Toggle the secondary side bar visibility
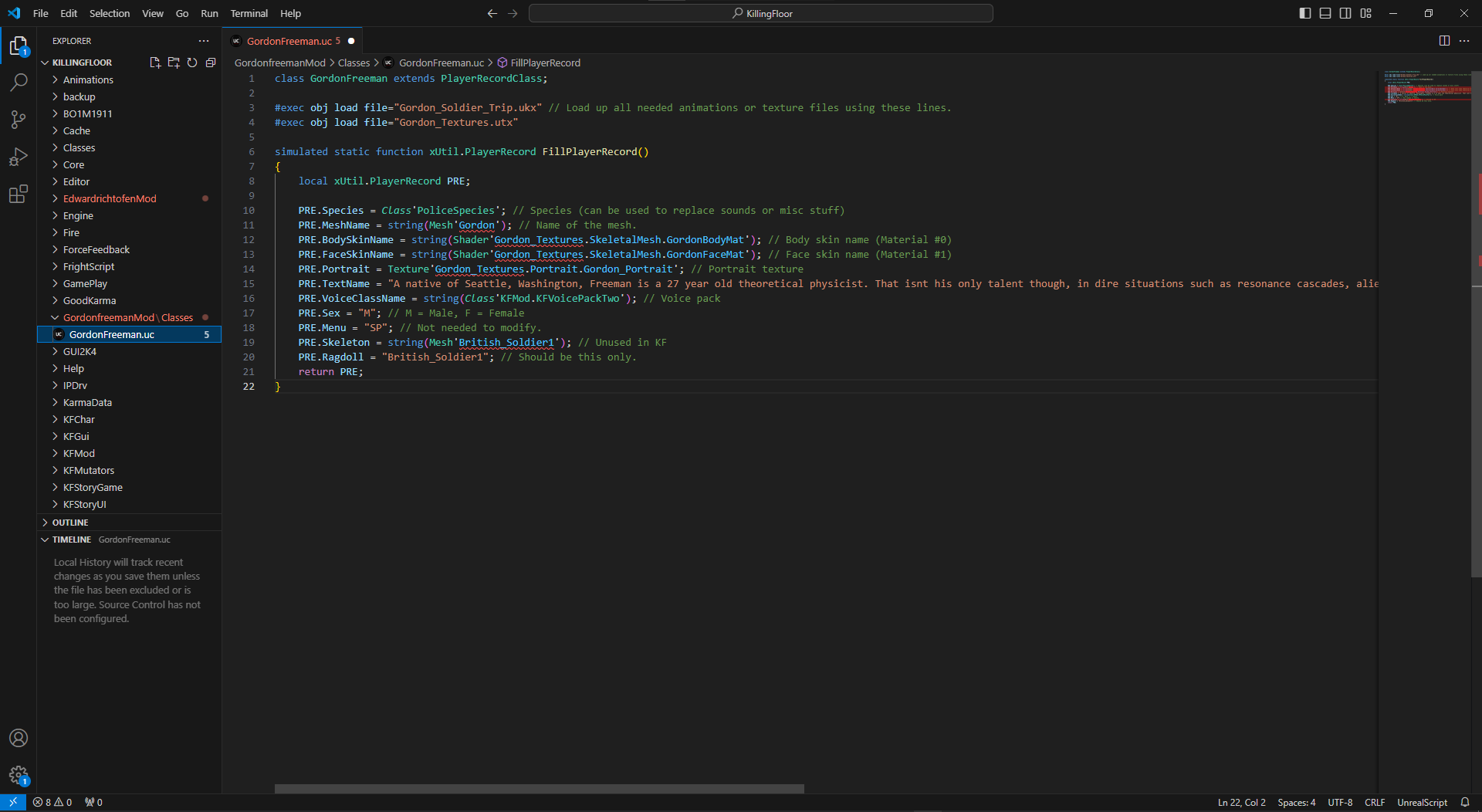Screen dimensions: 1482x812 click(1345, 13)
